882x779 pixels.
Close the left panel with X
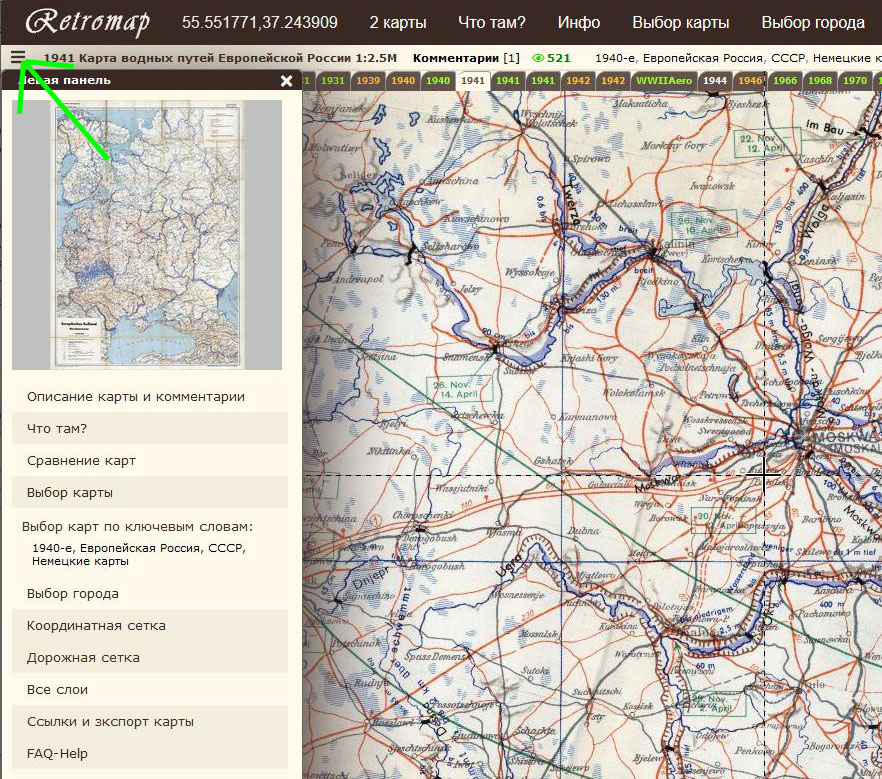[x=287, y=81]
